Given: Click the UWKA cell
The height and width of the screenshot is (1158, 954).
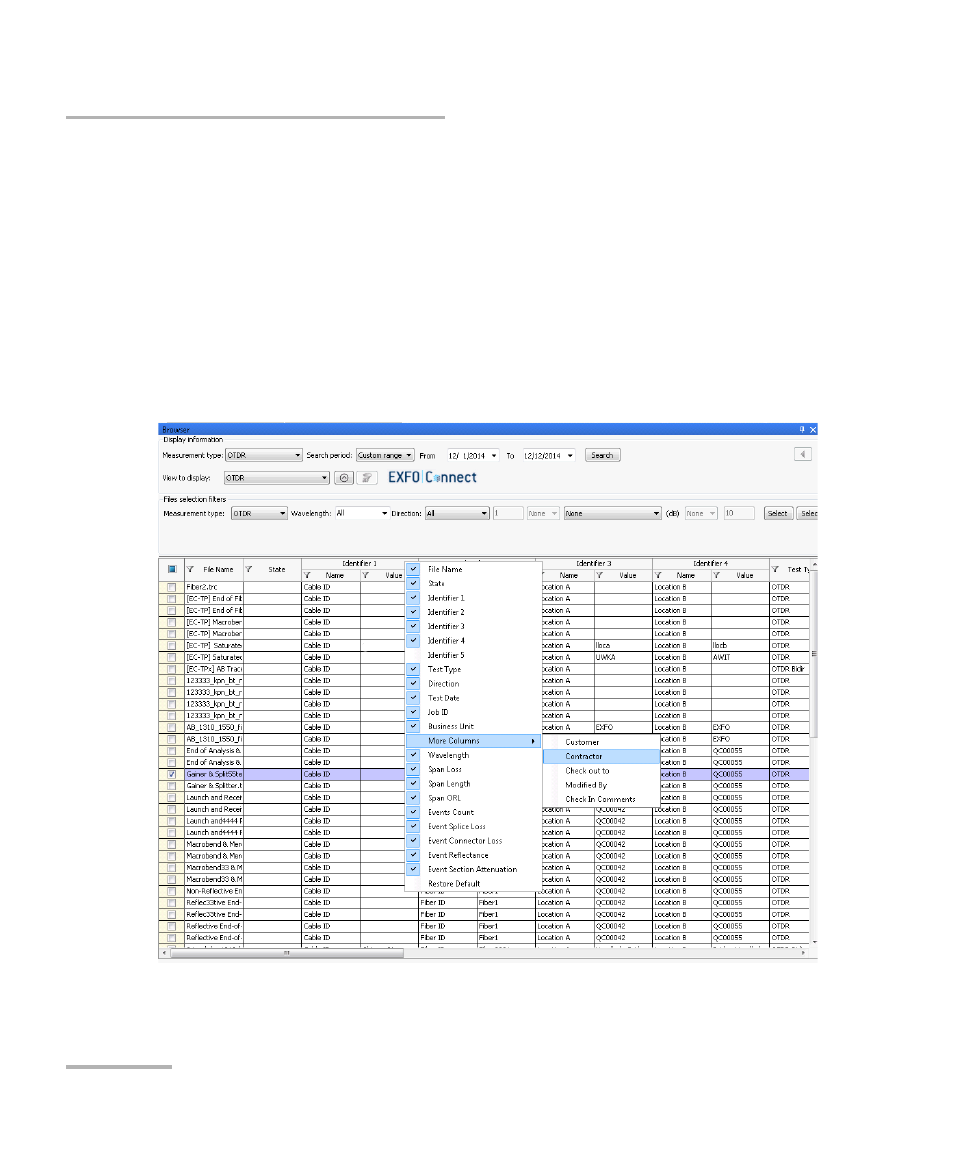Looking at the screenshot, I should (x=623, y=657).
